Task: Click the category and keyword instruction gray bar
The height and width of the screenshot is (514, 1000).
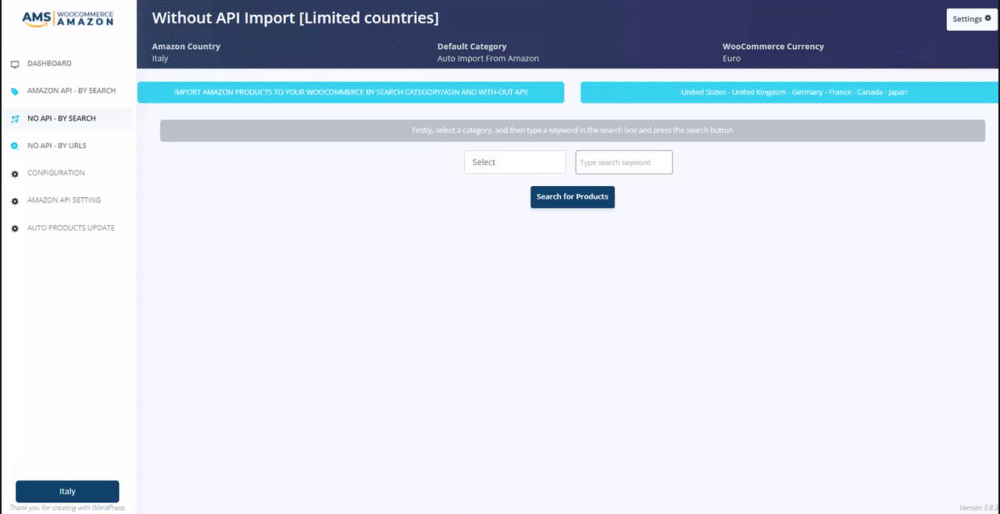Action: tap(572, 131)
